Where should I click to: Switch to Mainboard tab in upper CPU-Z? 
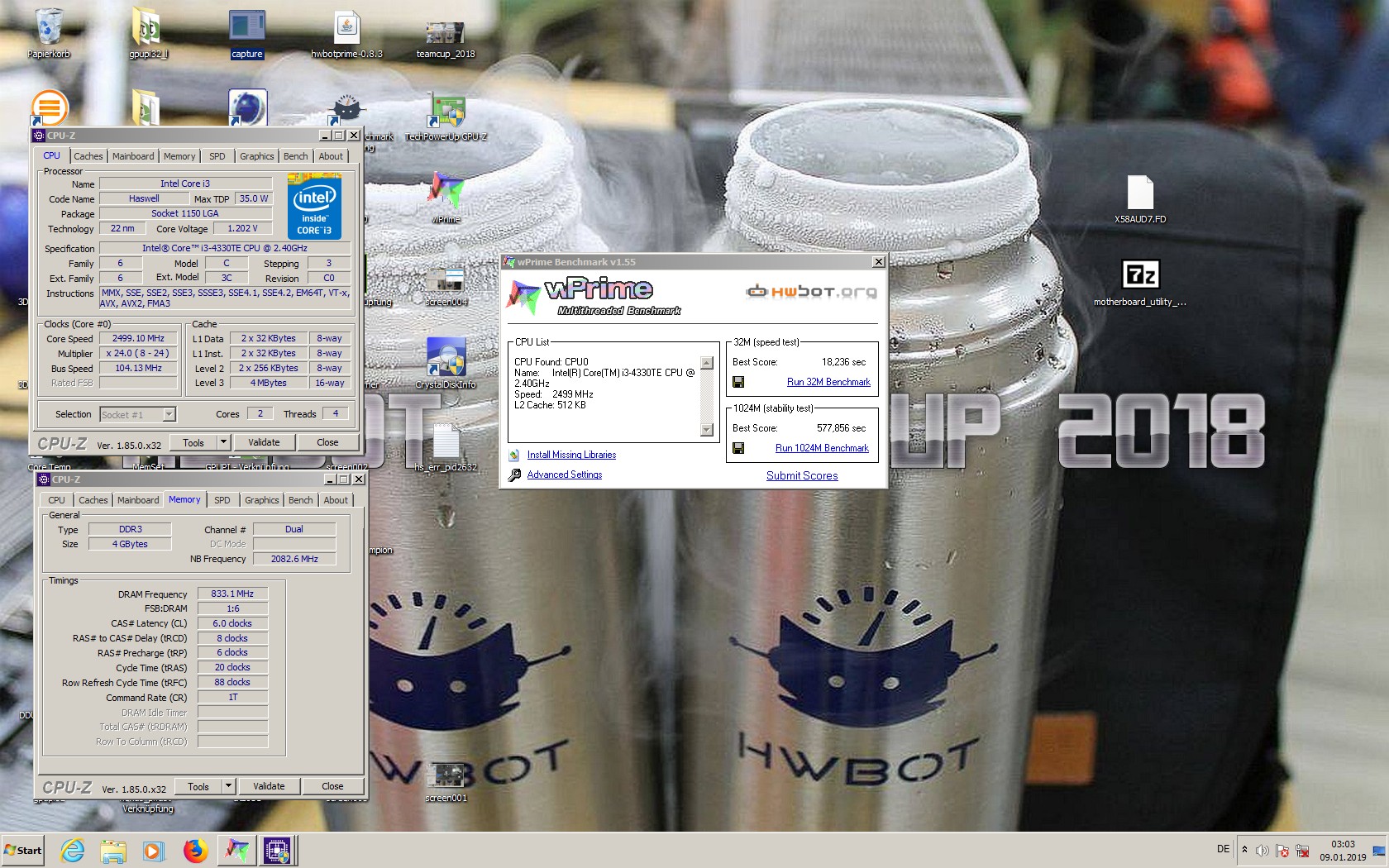[133, 156]
